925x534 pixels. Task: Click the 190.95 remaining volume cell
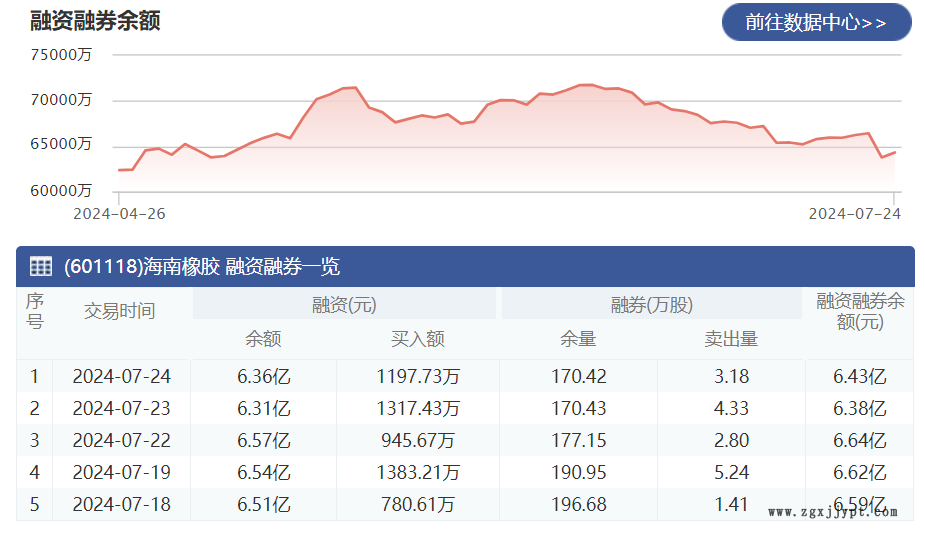(579, 472)
